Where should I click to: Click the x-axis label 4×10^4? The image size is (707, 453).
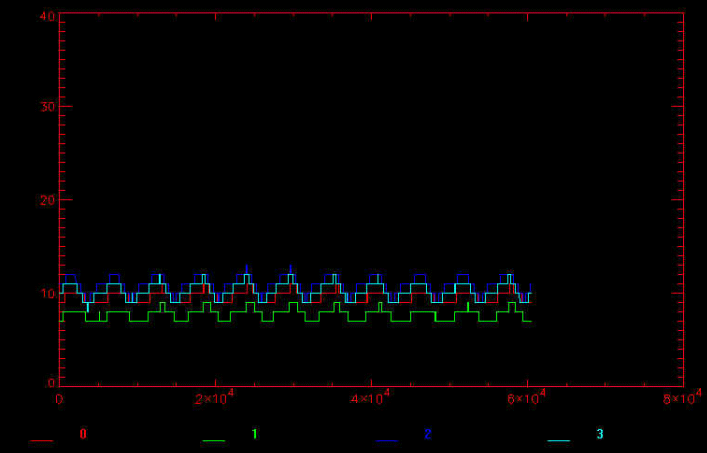(x=369, y=398)
